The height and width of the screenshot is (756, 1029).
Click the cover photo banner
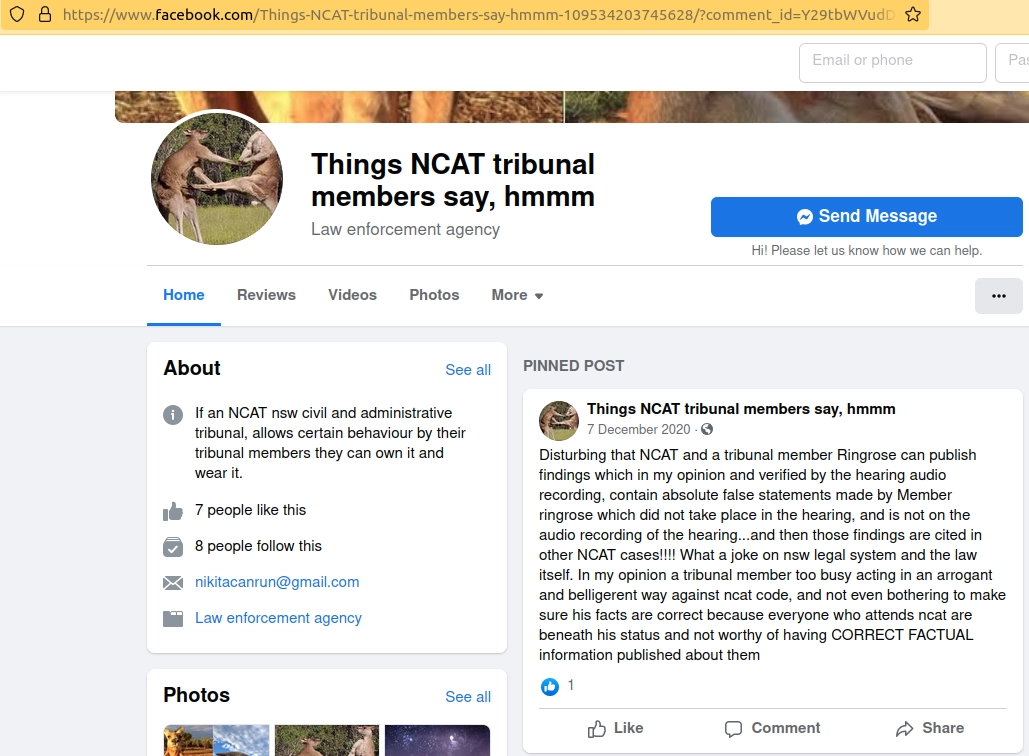(x=572, y=107)
